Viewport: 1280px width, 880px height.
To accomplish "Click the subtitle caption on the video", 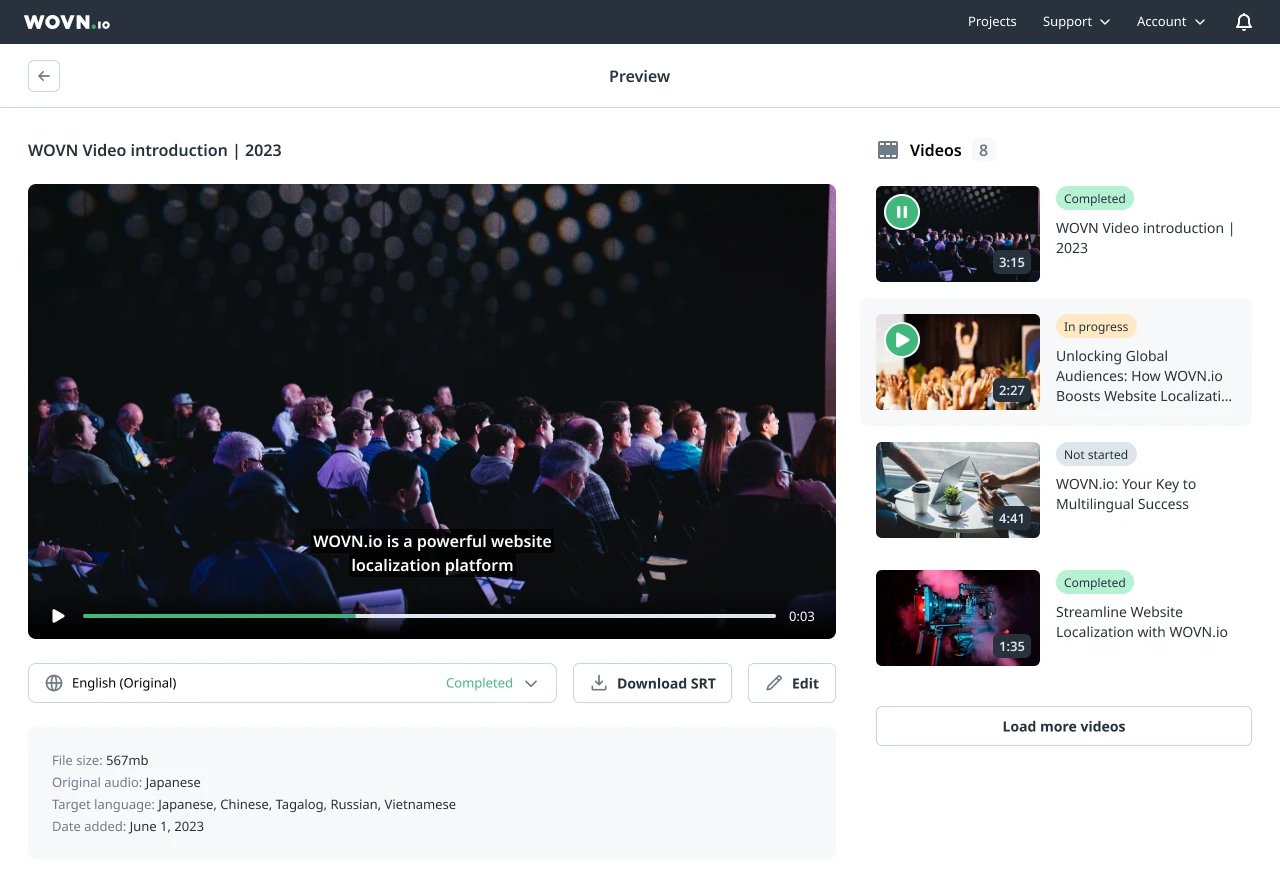I will (432, 553).
